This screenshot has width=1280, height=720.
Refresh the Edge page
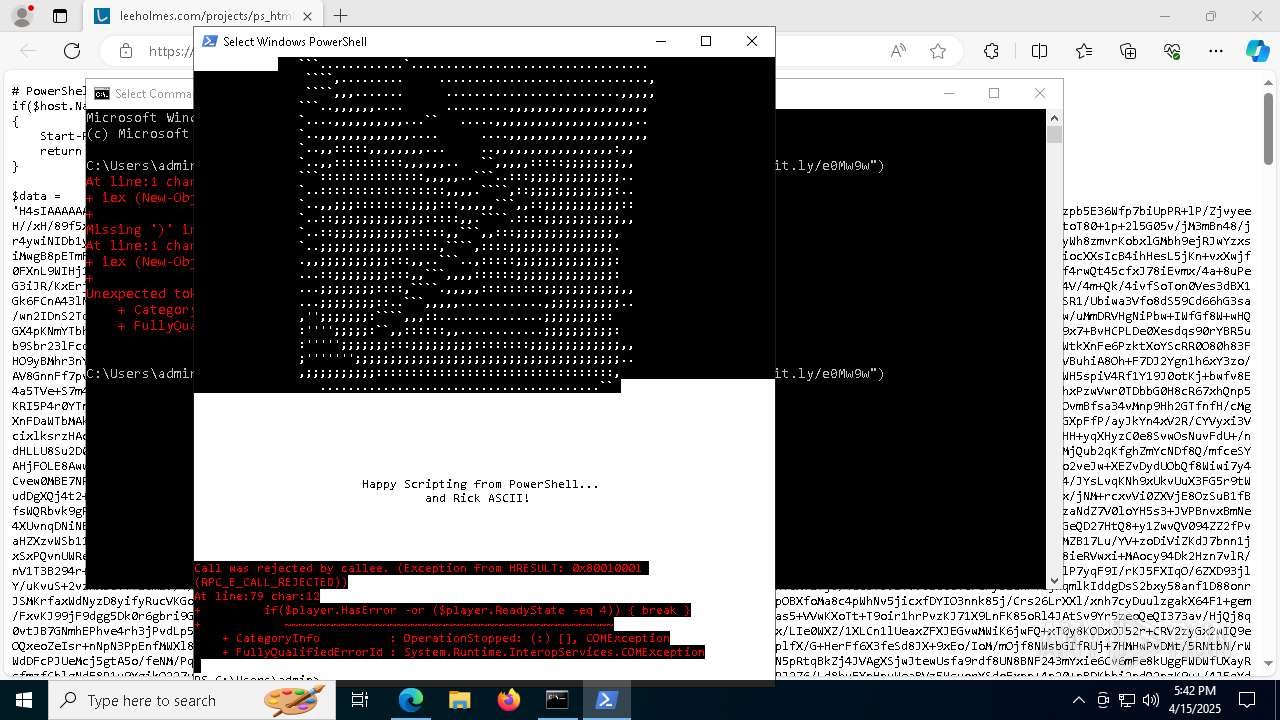pyautogui.click(x=72, y=51)
